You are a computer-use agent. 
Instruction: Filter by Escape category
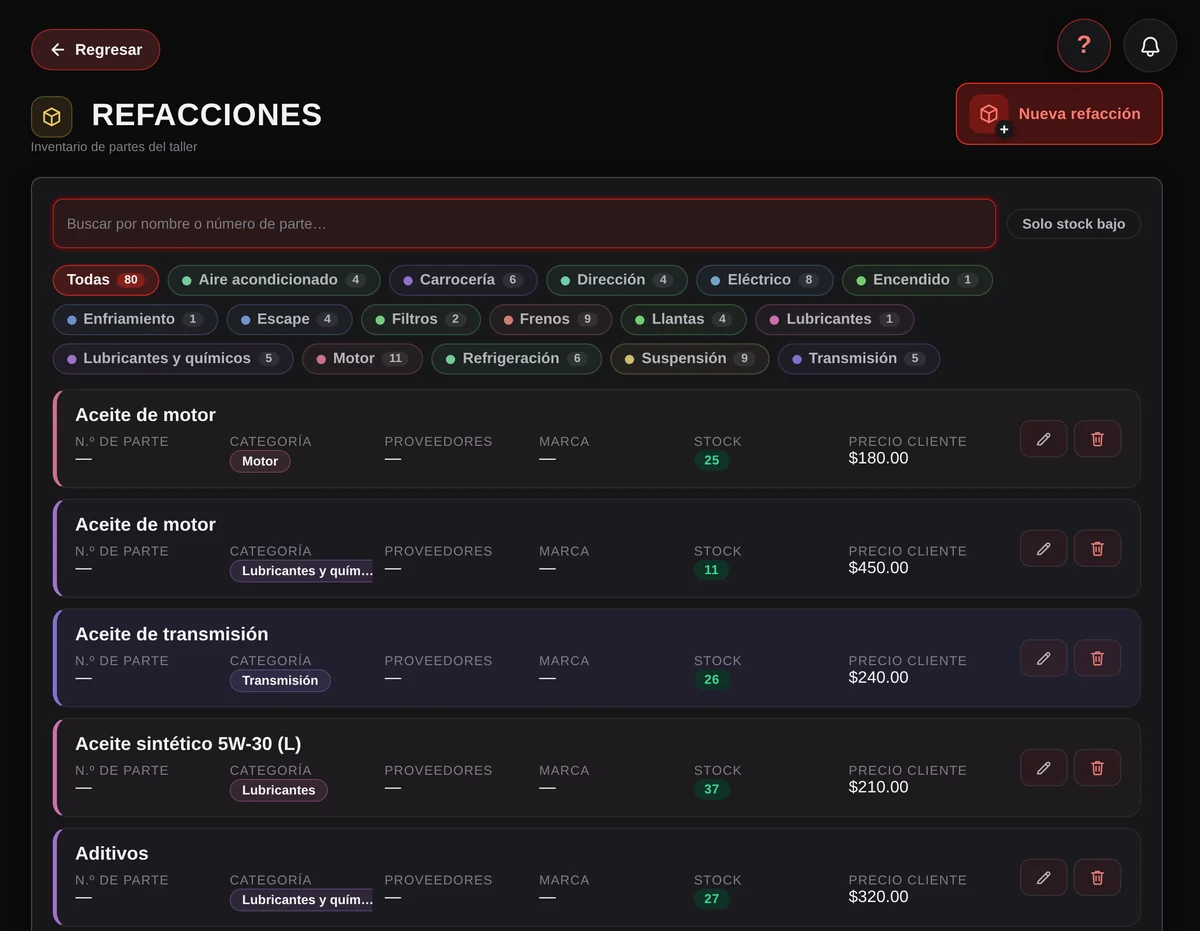point(289,319)
